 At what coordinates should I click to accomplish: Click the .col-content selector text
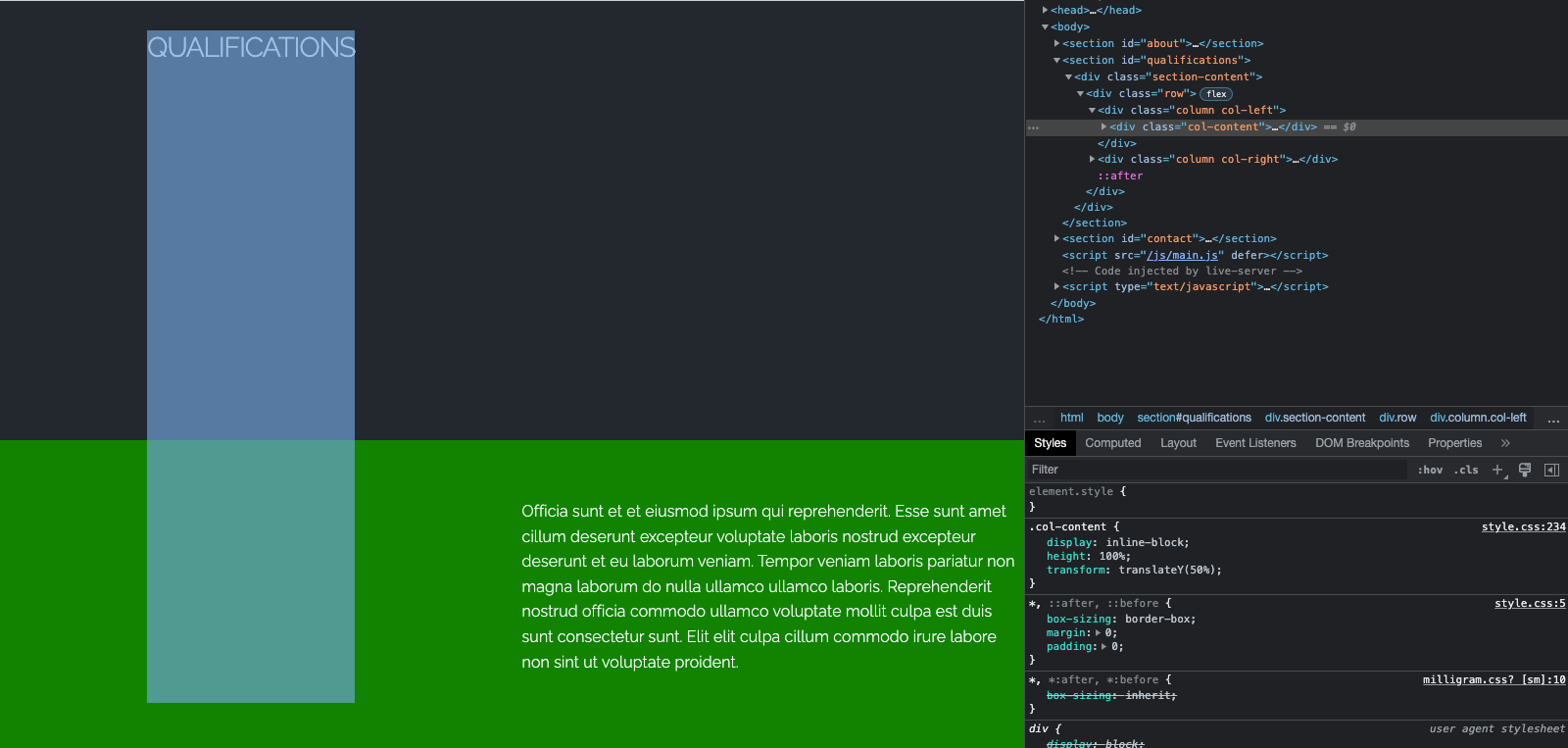coord(1067,527)
